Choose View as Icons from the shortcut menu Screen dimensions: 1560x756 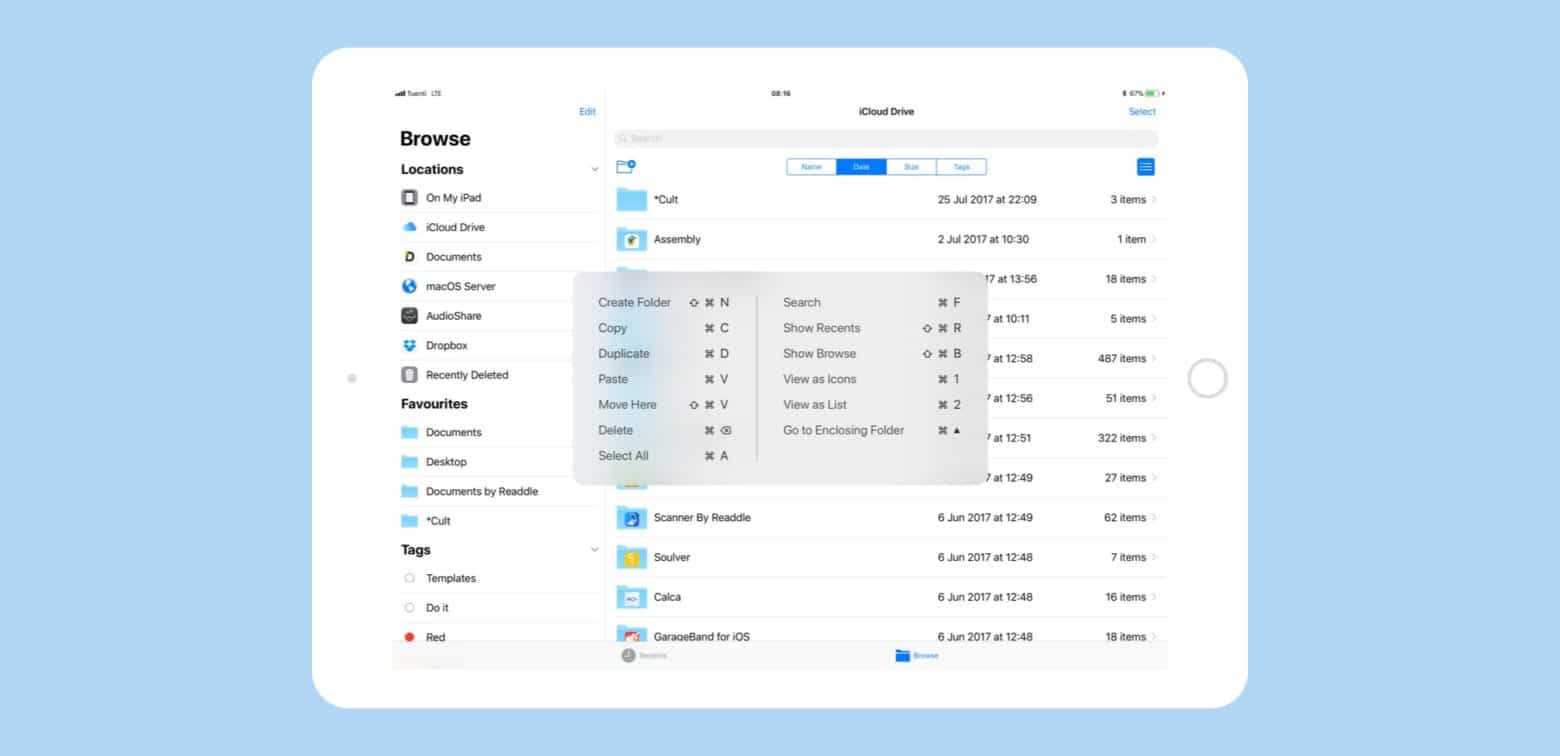[x=819, y=379]
